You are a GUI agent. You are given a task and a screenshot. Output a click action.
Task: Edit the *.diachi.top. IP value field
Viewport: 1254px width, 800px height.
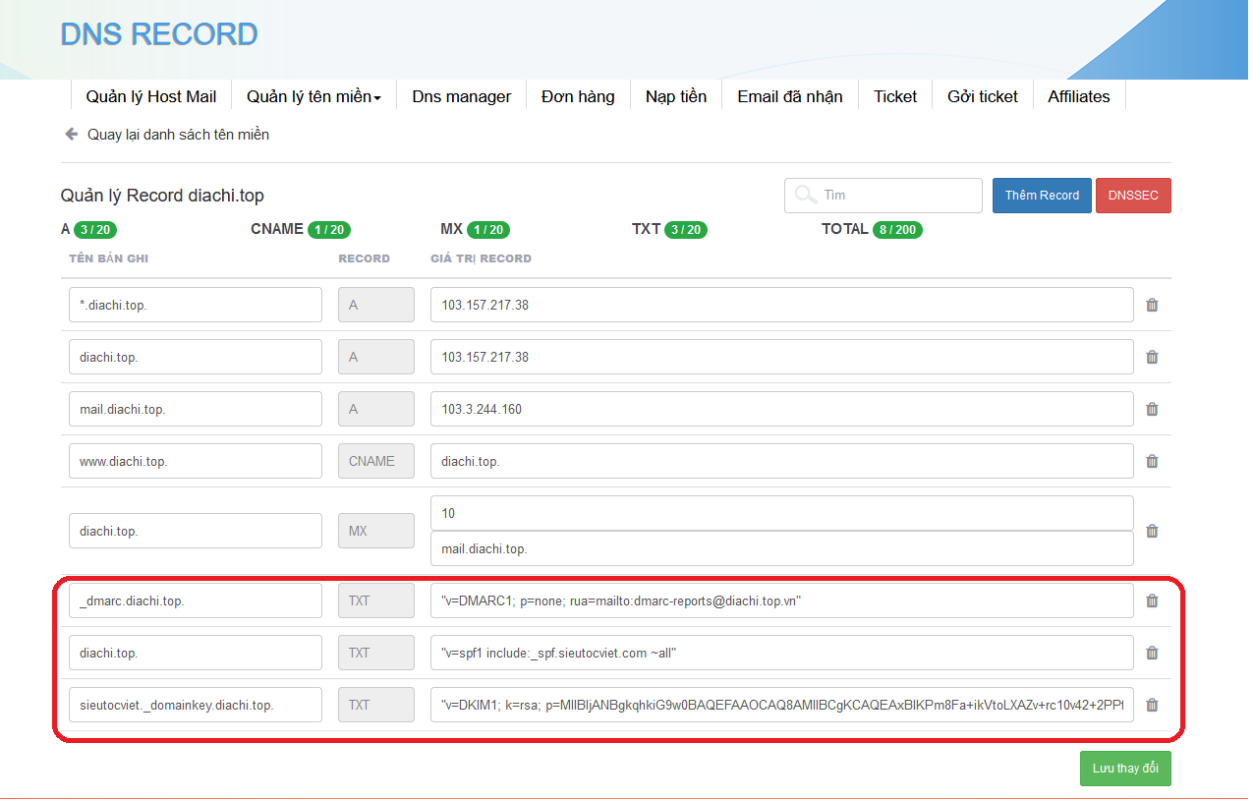(782, 305)
